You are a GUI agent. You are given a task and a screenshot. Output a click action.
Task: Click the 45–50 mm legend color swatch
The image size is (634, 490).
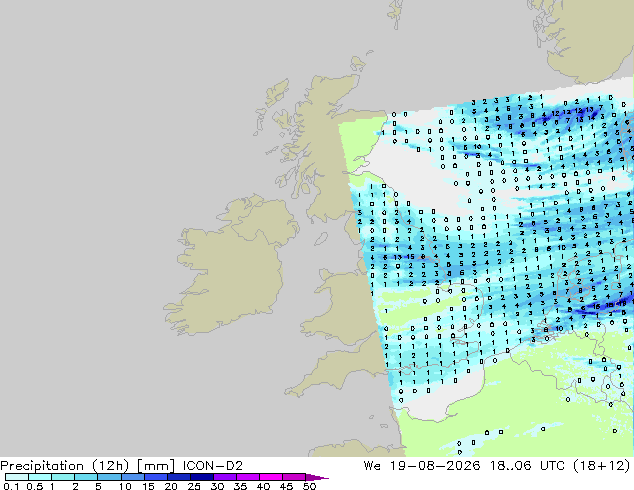(294, 477)
